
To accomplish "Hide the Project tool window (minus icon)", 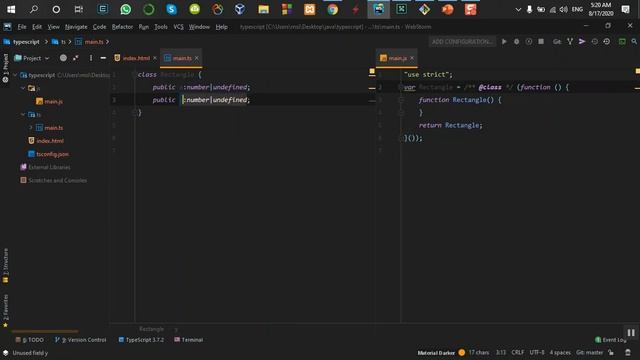I will (103, 58).
